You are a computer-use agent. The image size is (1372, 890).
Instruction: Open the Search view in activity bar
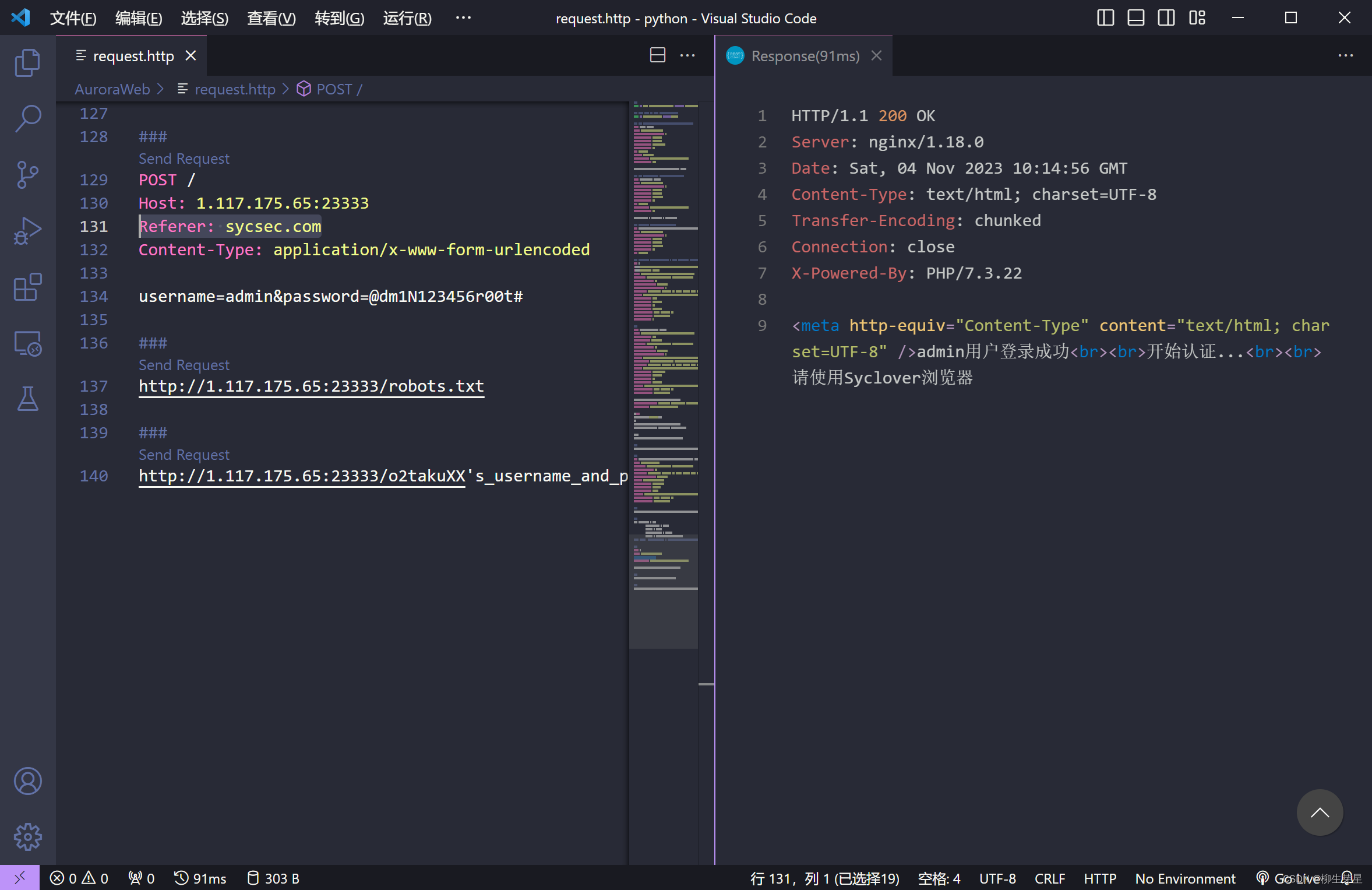pyautogui.click(x=27, y=118)
